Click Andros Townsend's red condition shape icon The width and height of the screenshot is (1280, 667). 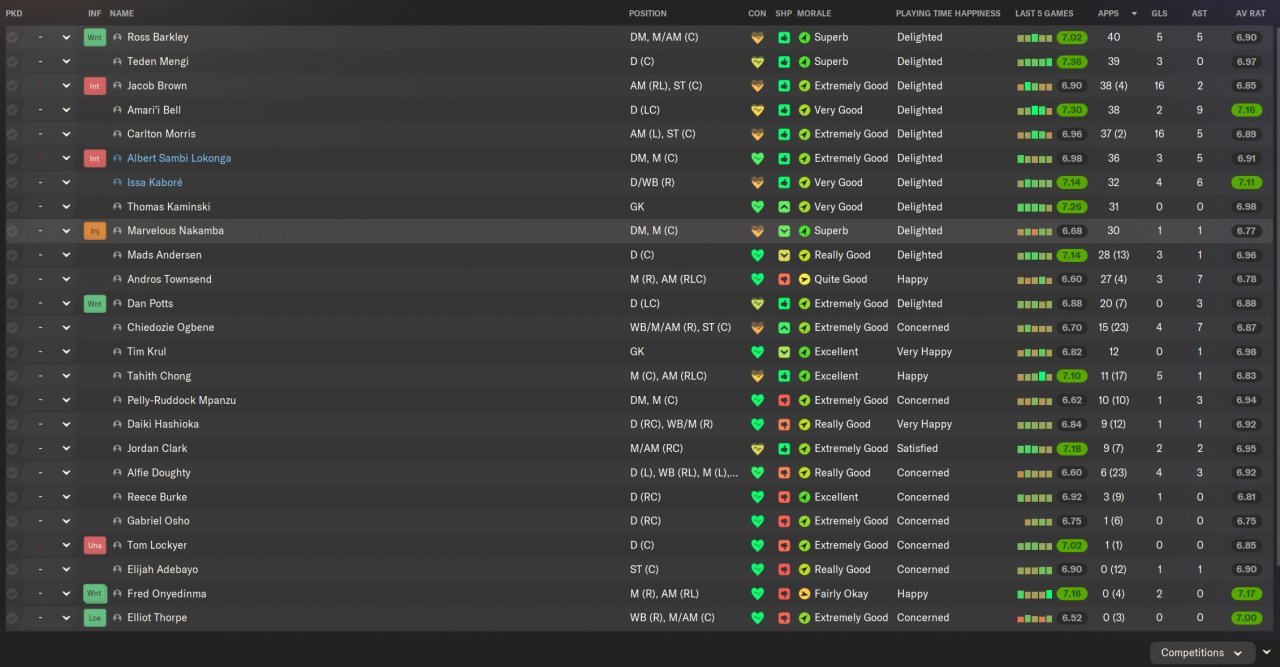pos(784,279)
